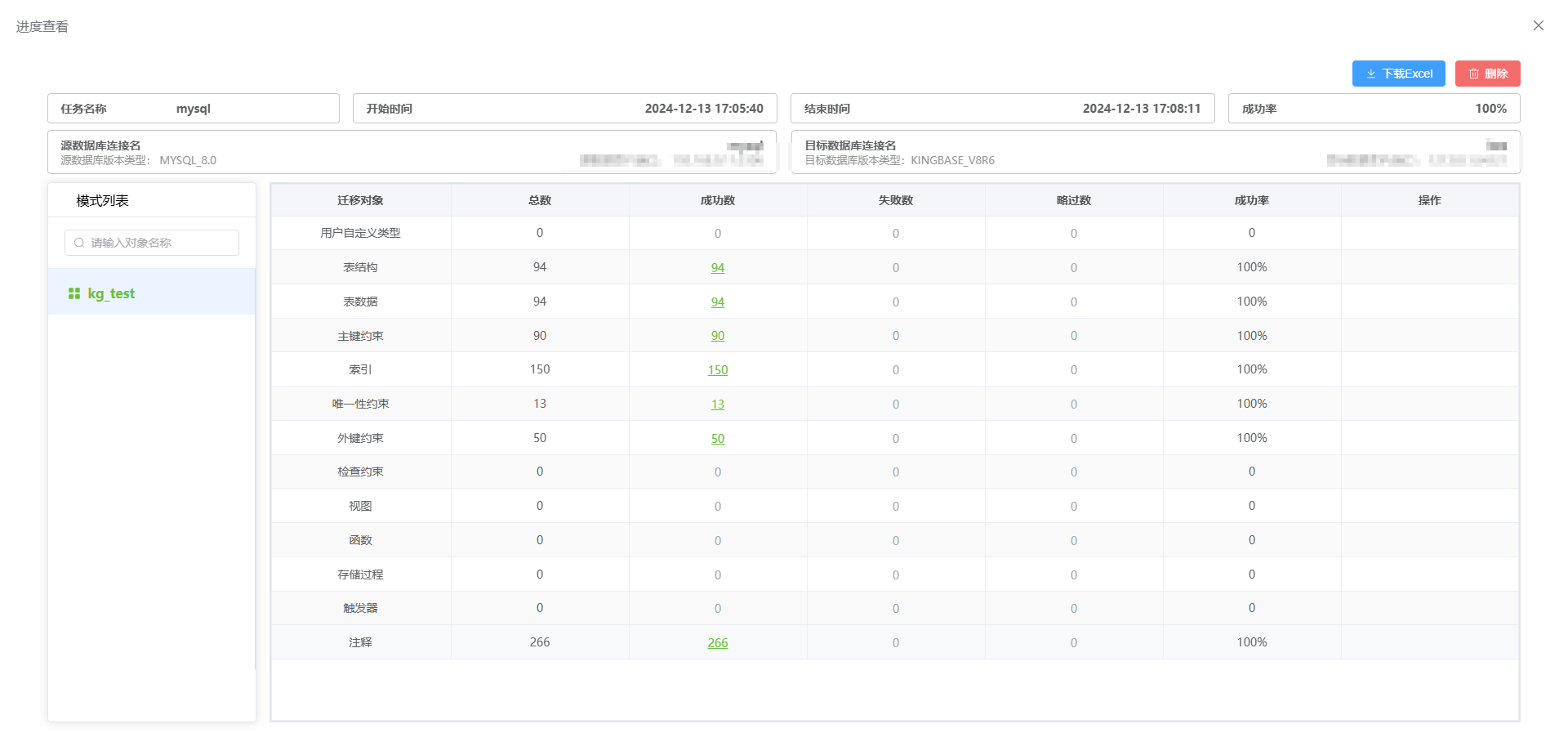Type in the object name search field
The image size is (1568, 751).
(x=159, y=243)
